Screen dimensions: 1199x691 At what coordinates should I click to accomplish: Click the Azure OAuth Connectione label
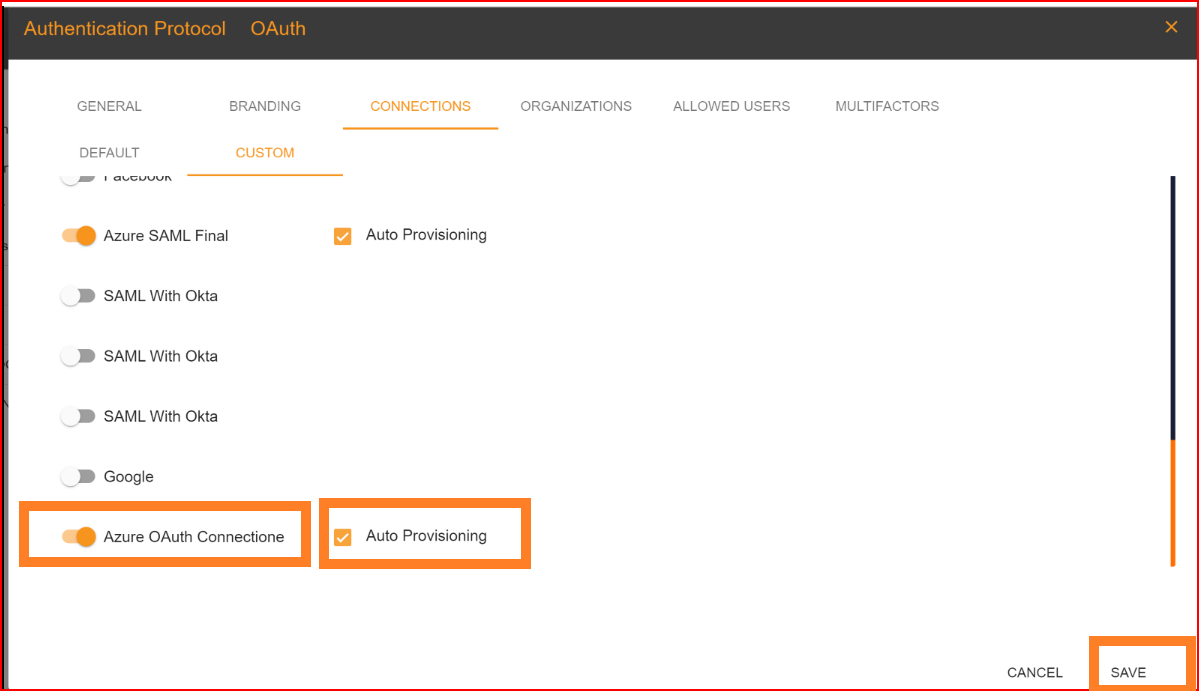[x=193, y=537]
